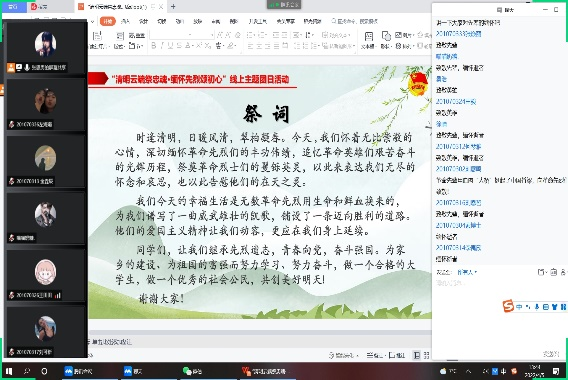Click the highlighter pen icon
568x380 pixels.
pyautogui.click(x=231, y=46)
